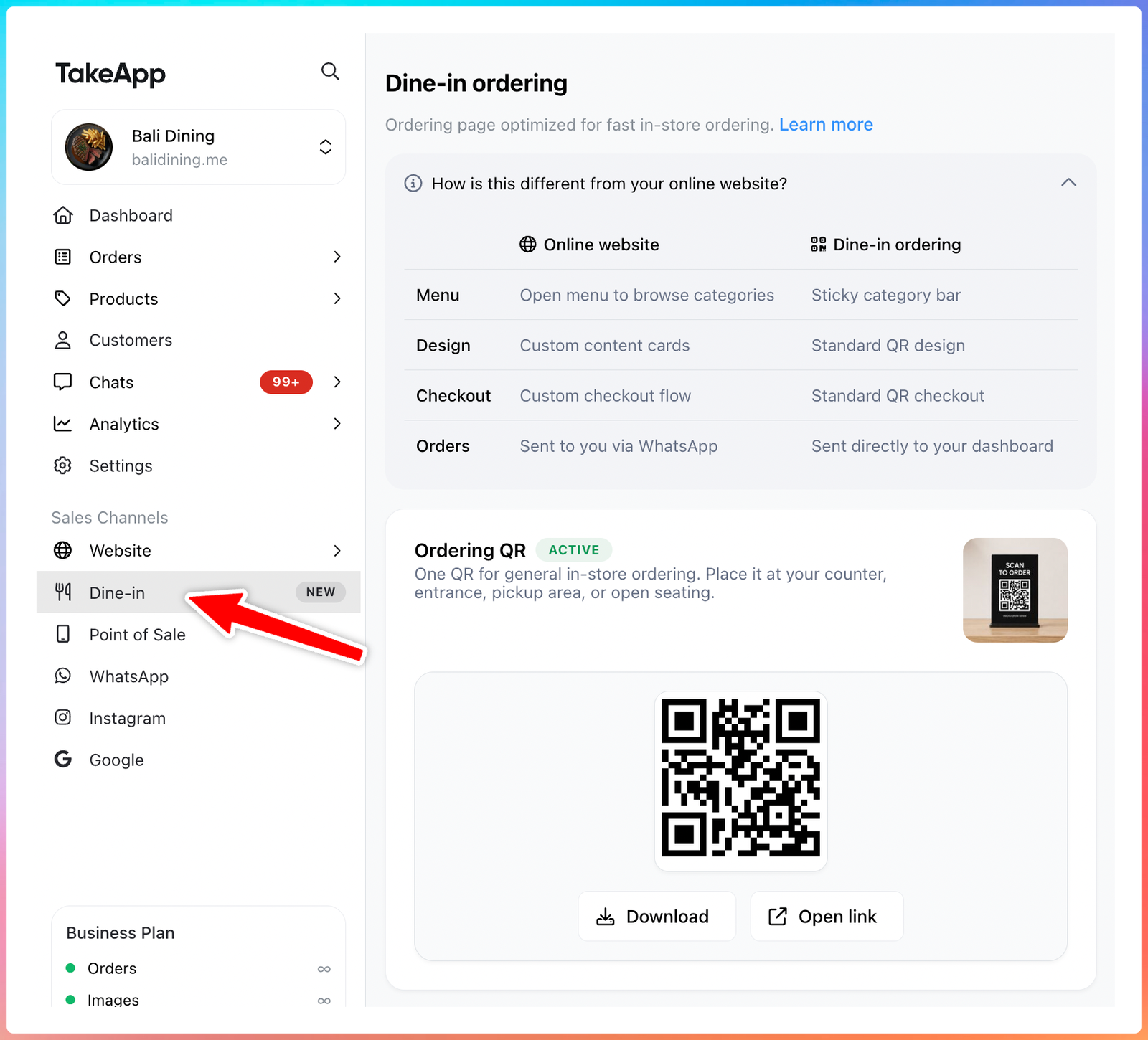1148x1040 pixels.
Task: Expand the Chats submenu chevron
Action: click(x=337, y=382)
